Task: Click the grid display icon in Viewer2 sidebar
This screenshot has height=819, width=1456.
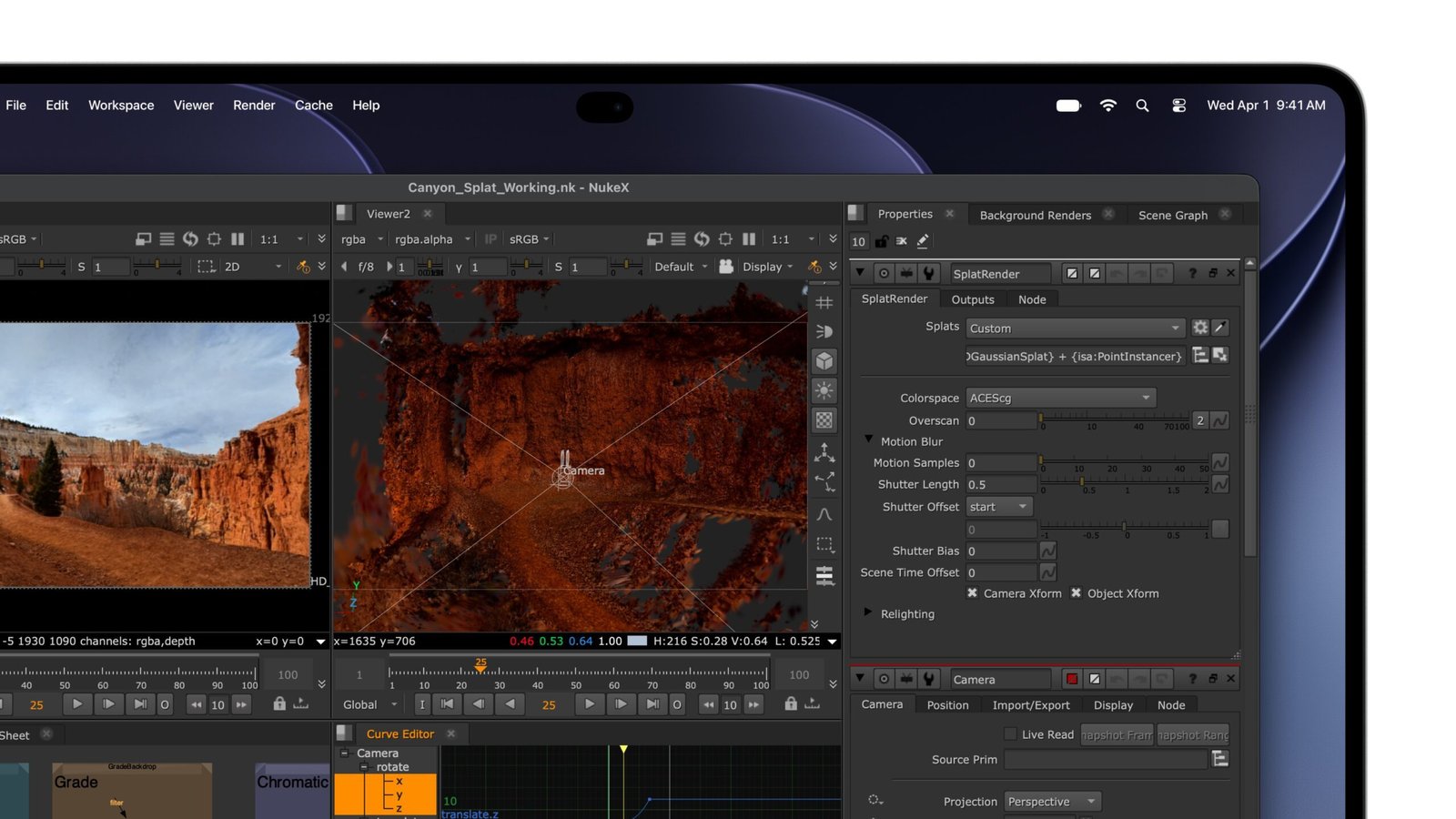Action: point(824,302)
